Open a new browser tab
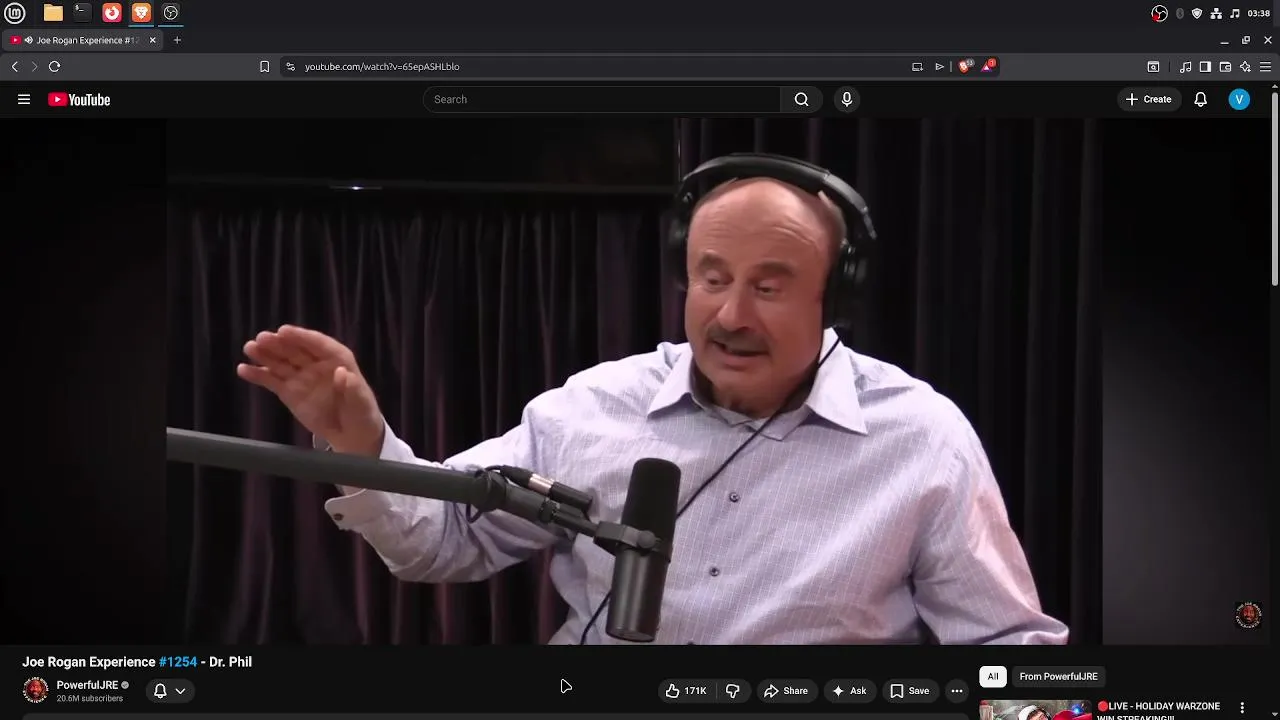The width and height of the screenshot is (1280, 720). (x=177, y=40)
